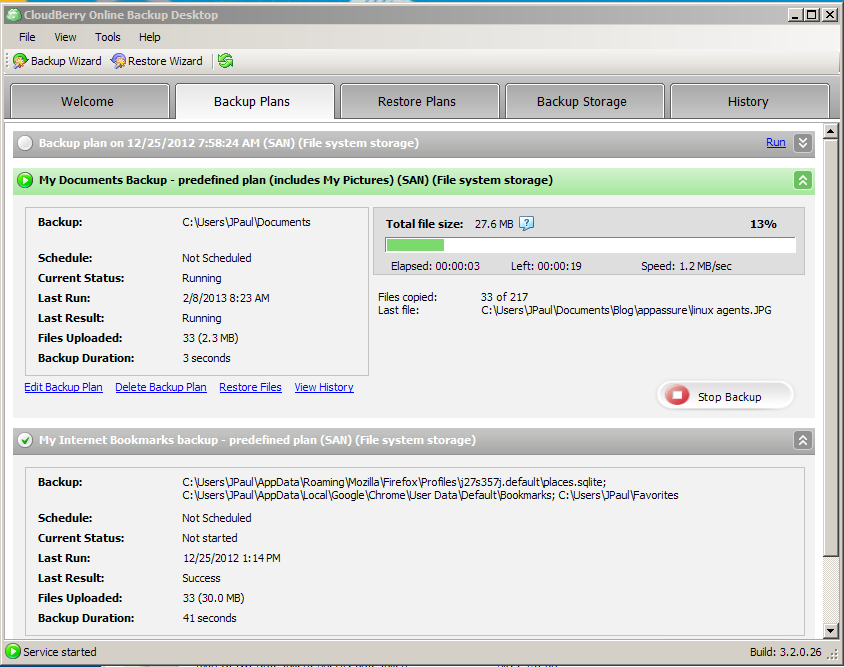This screenshot has height=667, width=844.
Task: Click the Left: 00:00:19 text
Action: [x=546, y=266]
